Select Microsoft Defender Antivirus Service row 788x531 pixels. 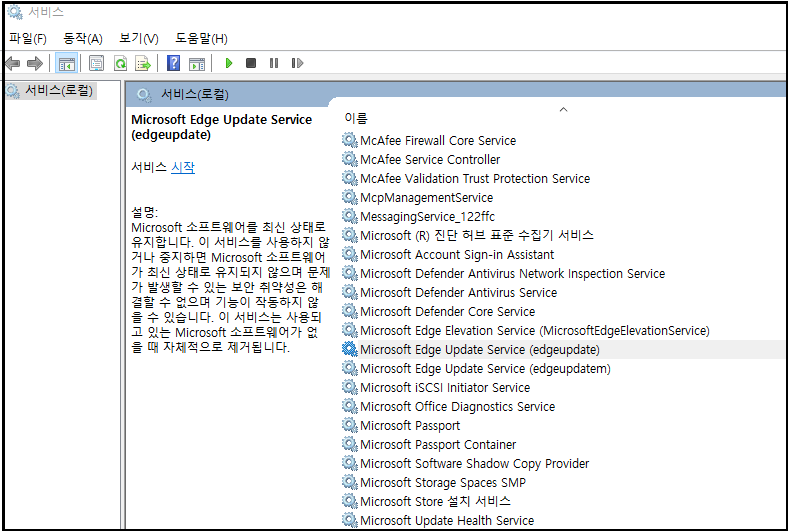(x=458, y=293)
